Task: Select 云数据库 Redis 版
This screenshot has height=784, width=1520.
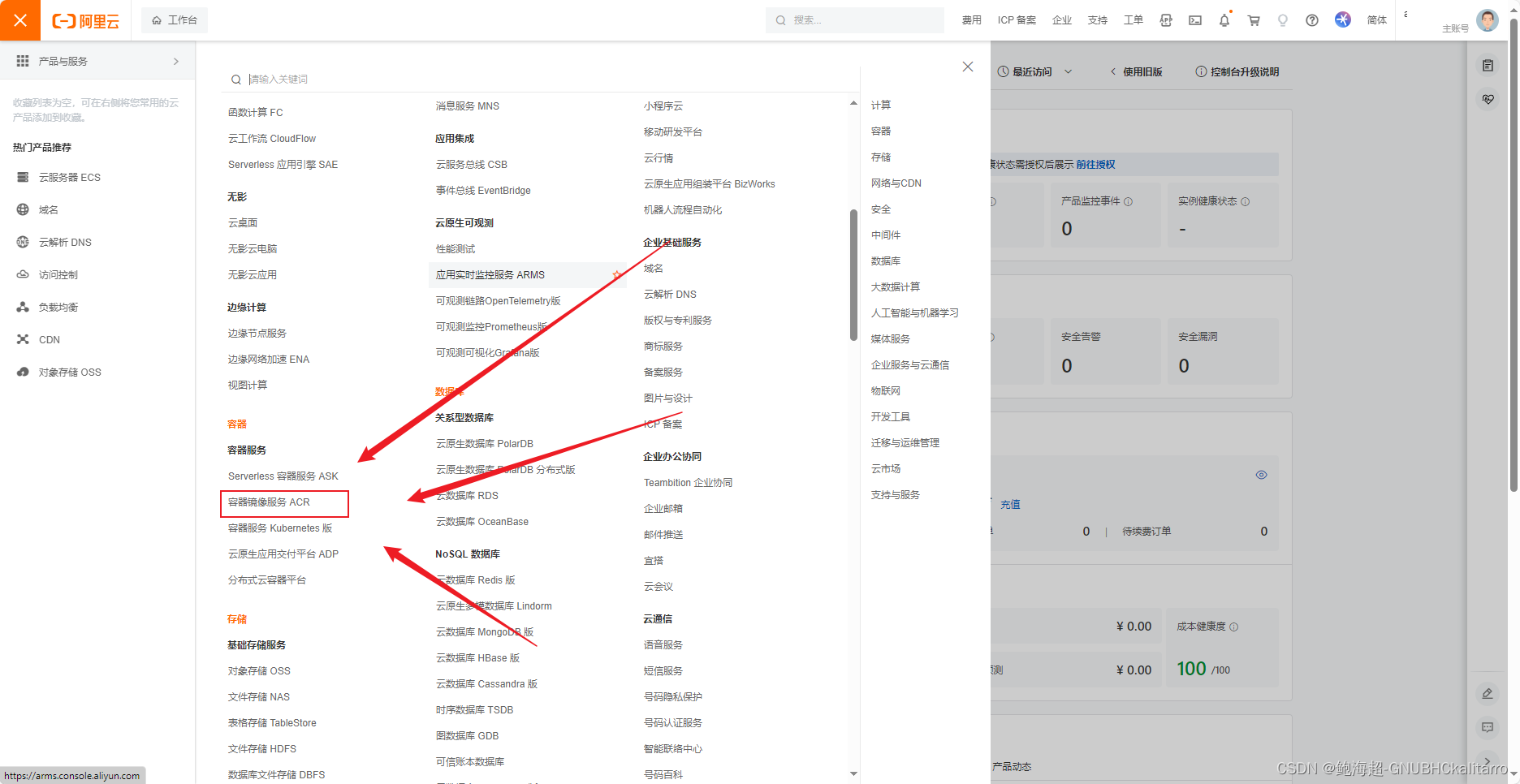Action: tap(476, 580)
